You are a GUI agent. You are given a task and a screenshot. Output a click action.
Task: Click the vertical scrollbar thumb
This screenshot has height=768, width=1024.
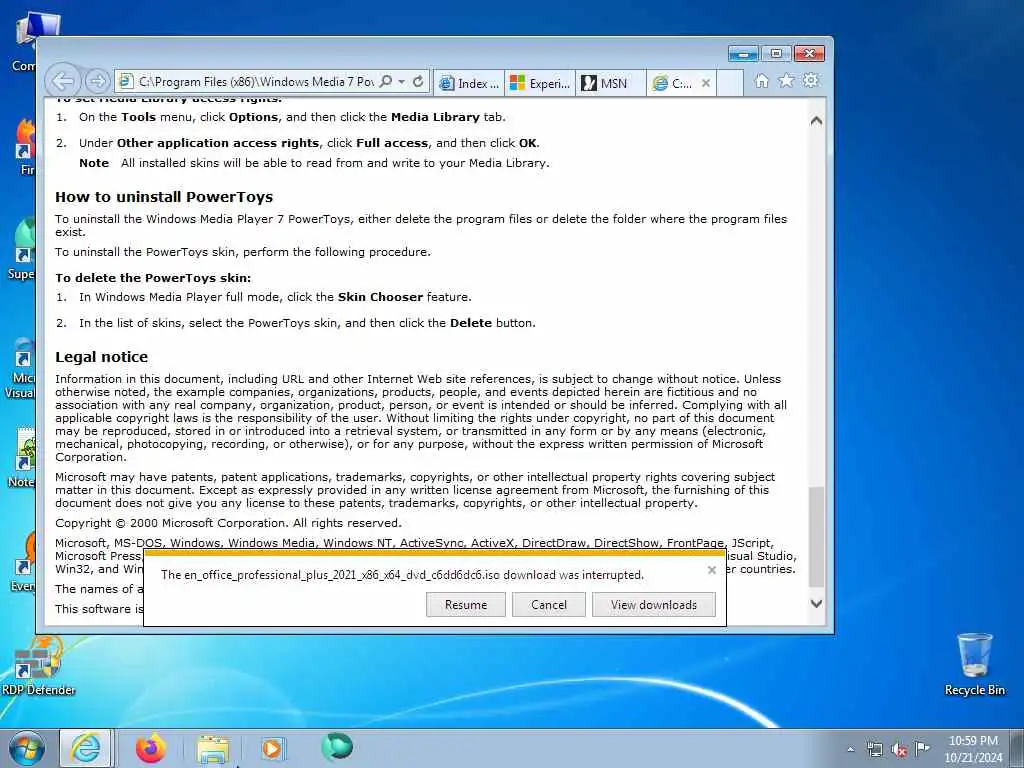[816, 537]
